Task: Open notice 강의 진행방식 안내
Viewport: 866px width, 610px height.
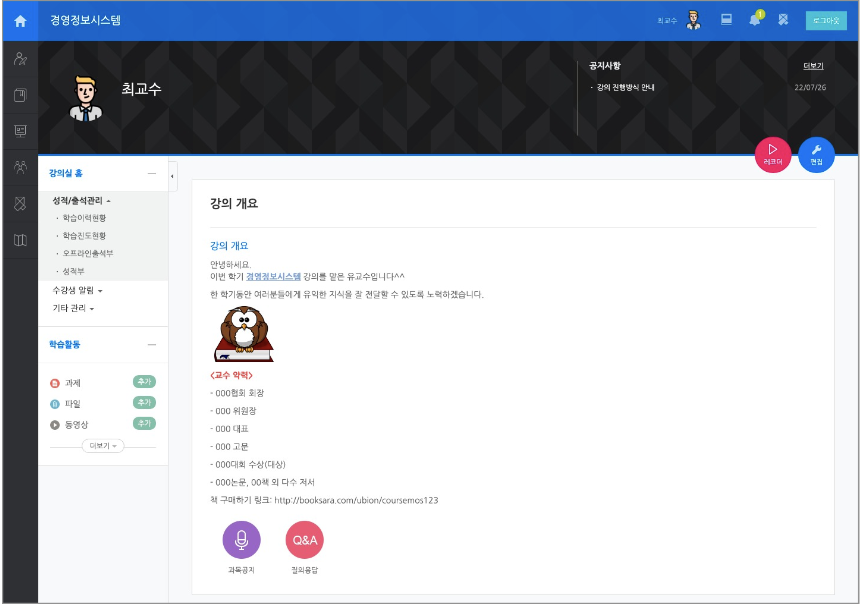Action: click(625, 87)
